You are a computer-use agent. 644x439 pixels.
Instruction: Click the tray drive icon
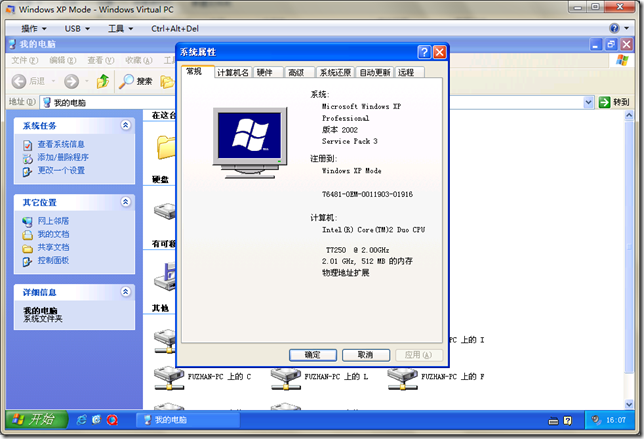click(553, 421)
